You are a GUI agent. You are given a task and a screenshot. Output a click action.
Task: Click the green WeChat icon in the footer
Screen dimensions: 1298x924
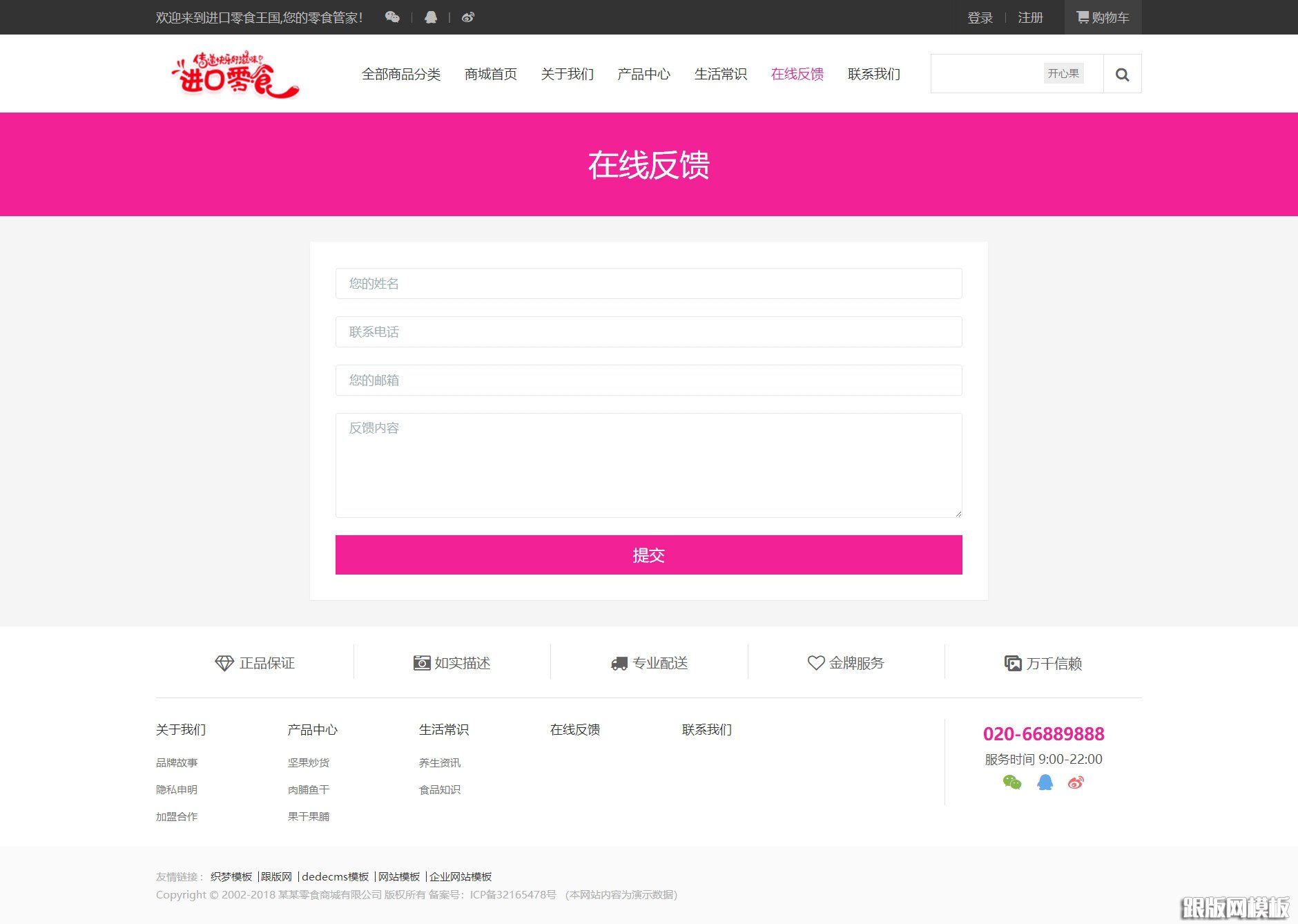(x=1011, y=782)
